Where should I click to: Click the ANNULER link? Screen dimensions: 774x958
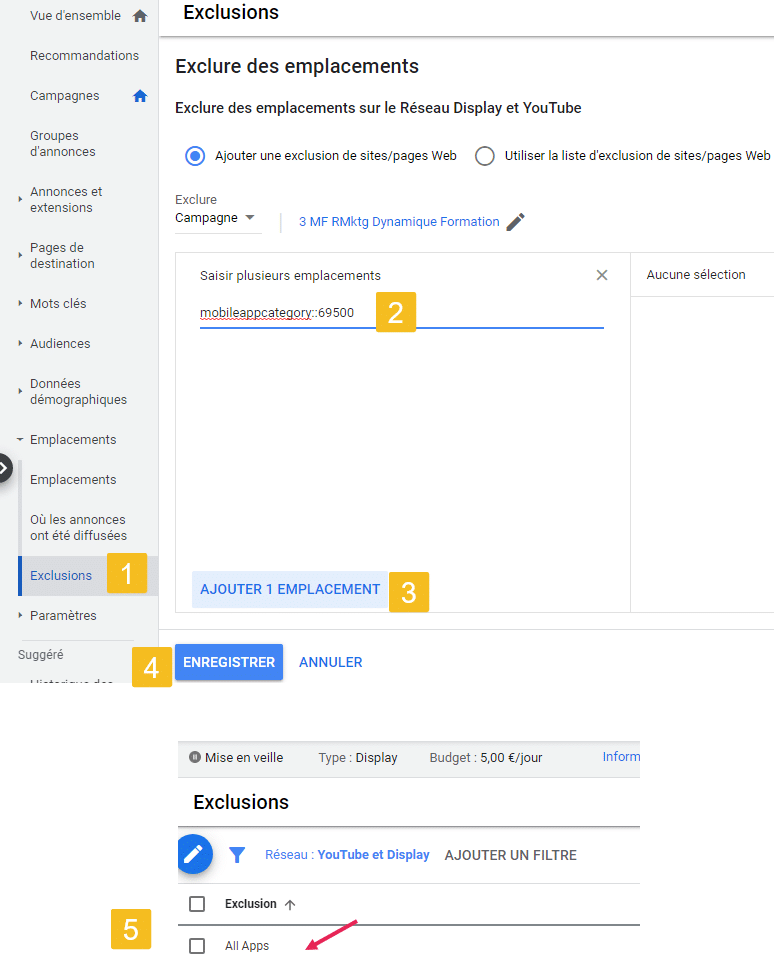pyautogui.click(x=330, y=662)
